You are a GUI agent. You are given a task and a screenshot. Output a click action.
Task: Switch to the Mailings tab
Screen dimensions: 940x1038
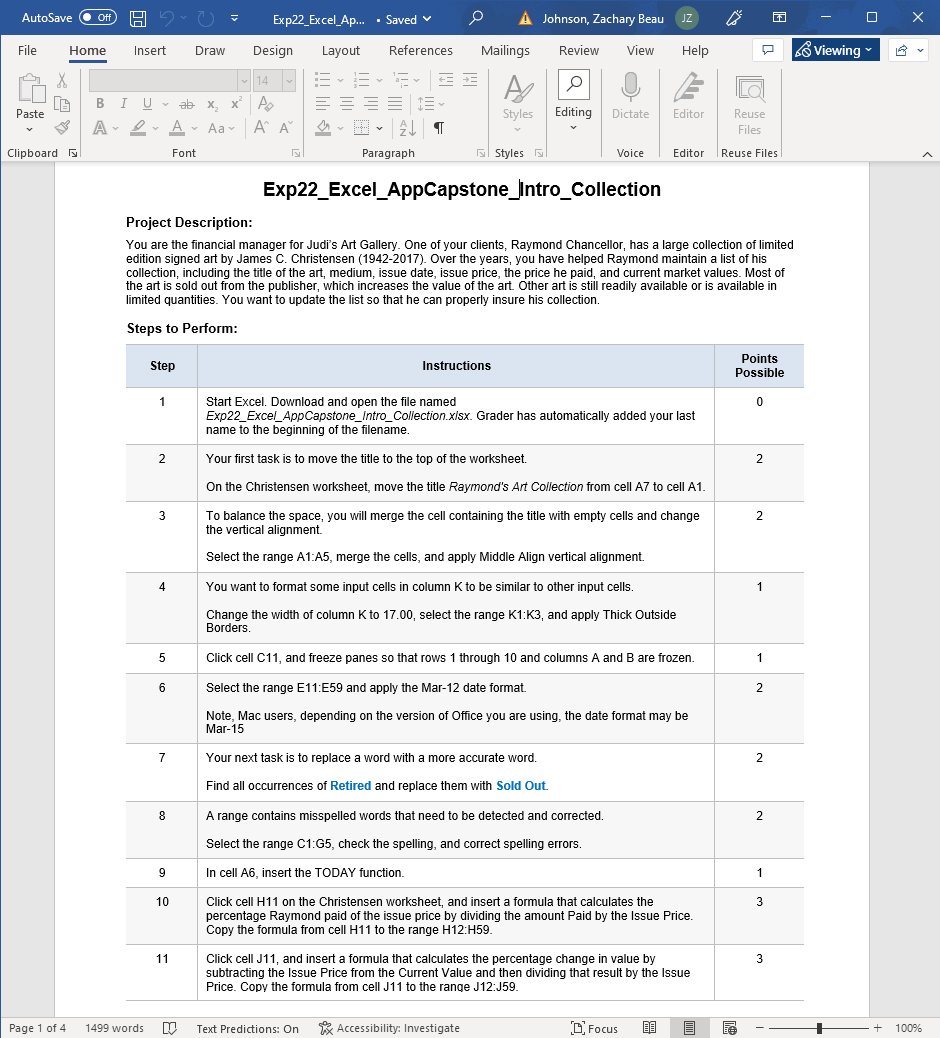505,50
